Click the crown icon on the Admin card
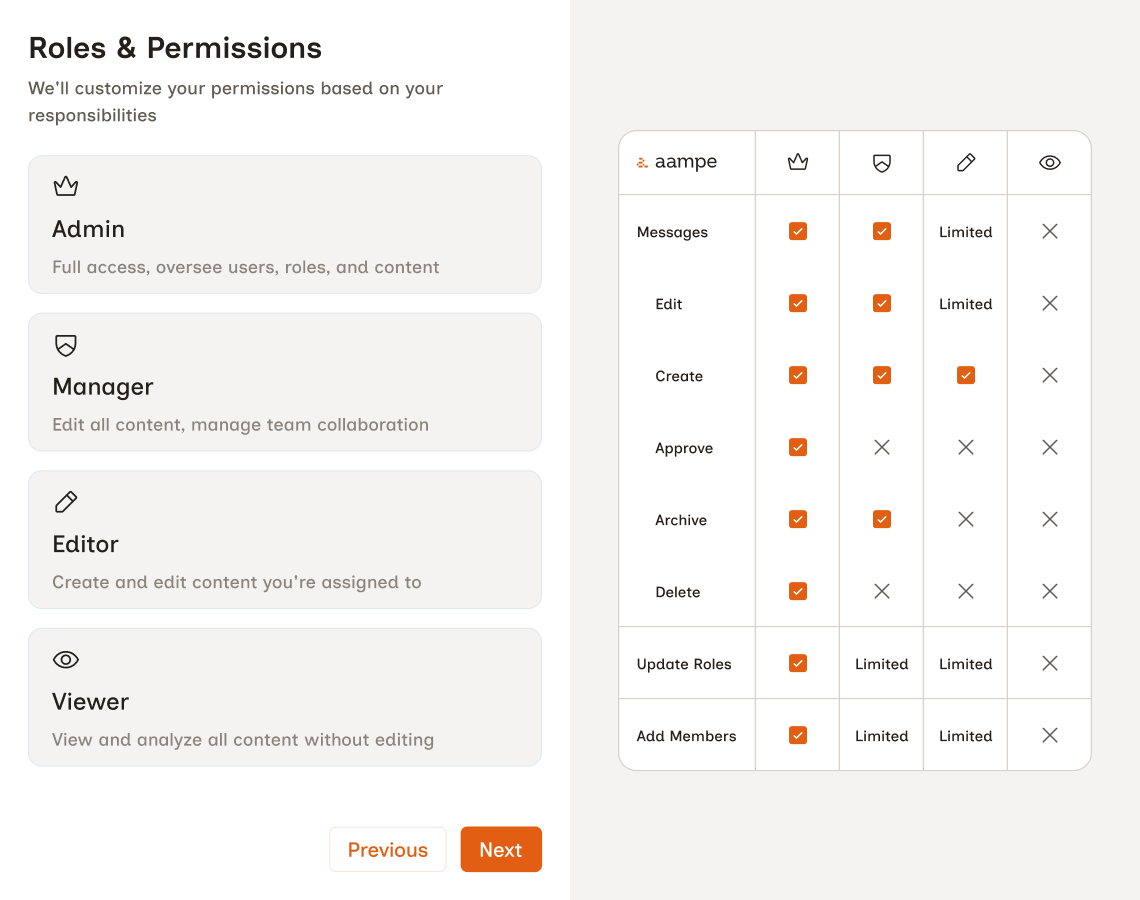The image size is (1140, 900). [x=66, y=186]
